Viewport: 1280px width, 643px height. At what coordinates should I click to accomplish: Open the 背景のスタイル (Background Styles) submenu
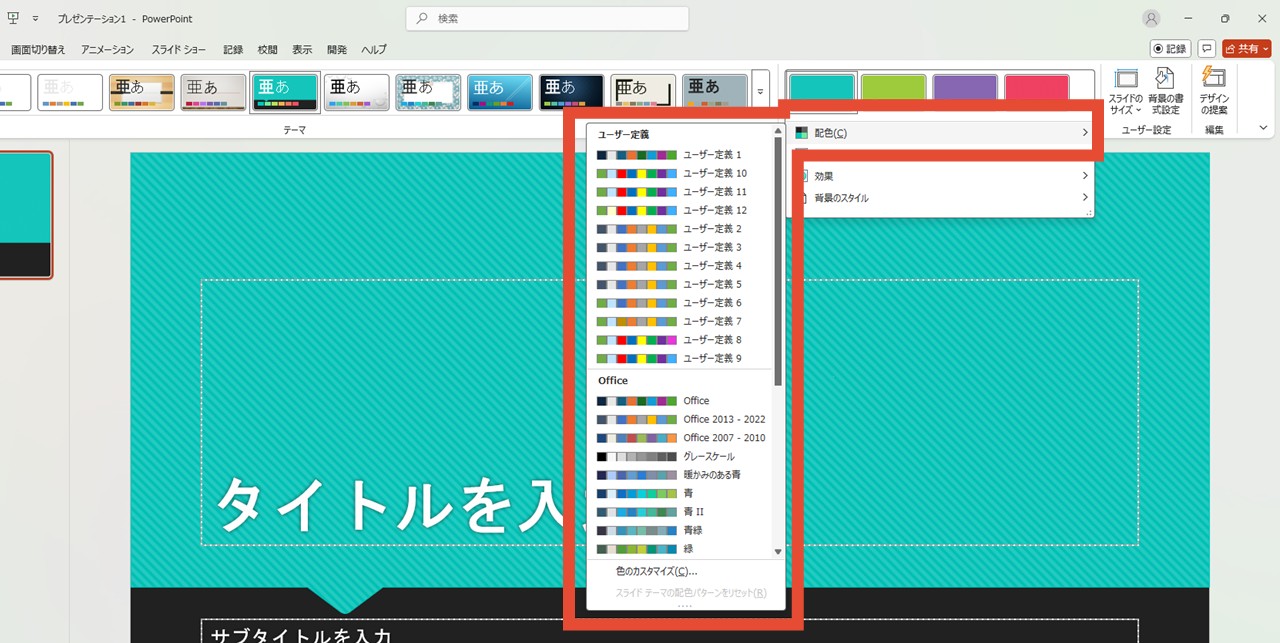tap(940, 198)
